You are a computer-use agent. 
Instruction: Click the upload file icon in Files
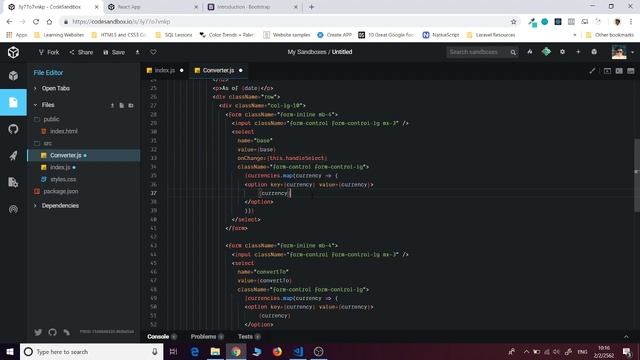[x=112, y=105]
